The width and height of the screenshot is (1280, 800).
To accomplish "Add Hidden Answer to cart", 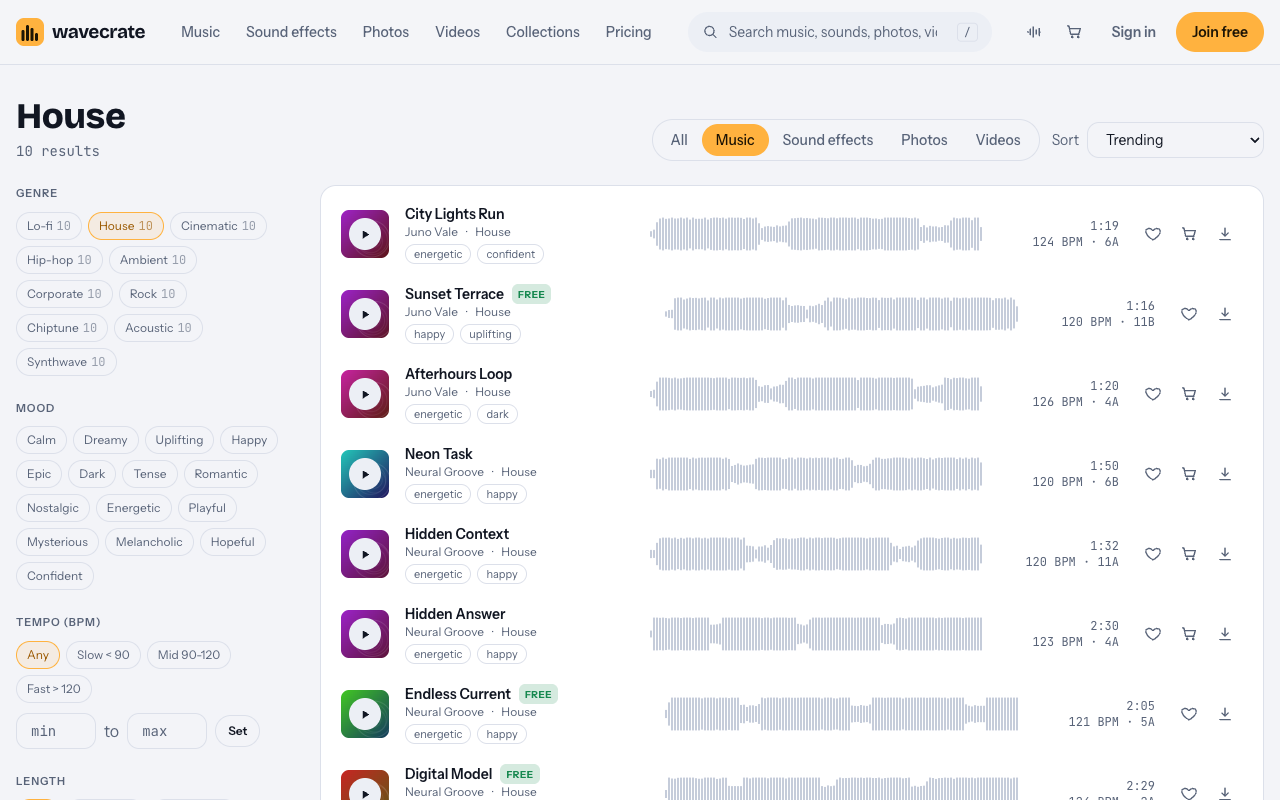I will pyautogui.click(x=1189, y=634).
